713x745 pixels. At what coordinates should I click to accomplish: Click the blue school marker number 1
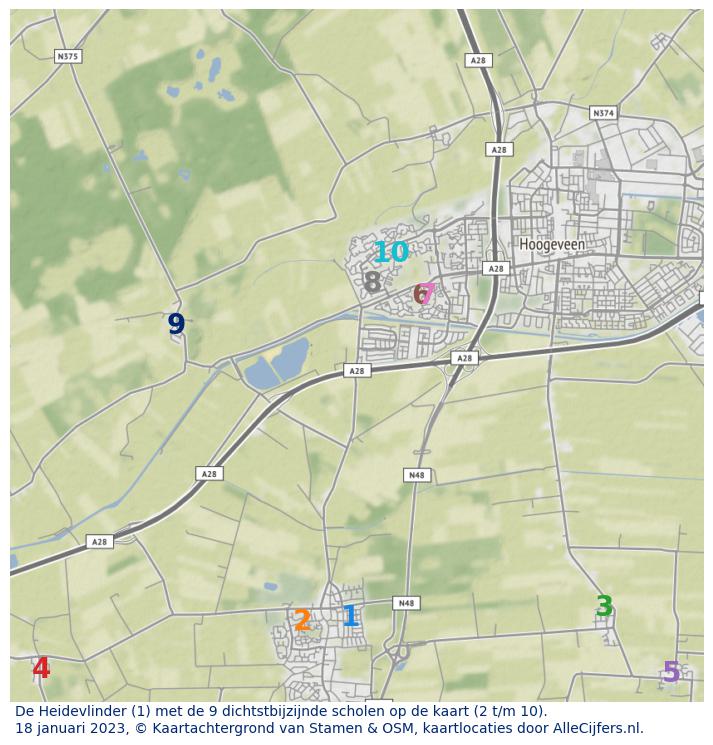point(350,616)
